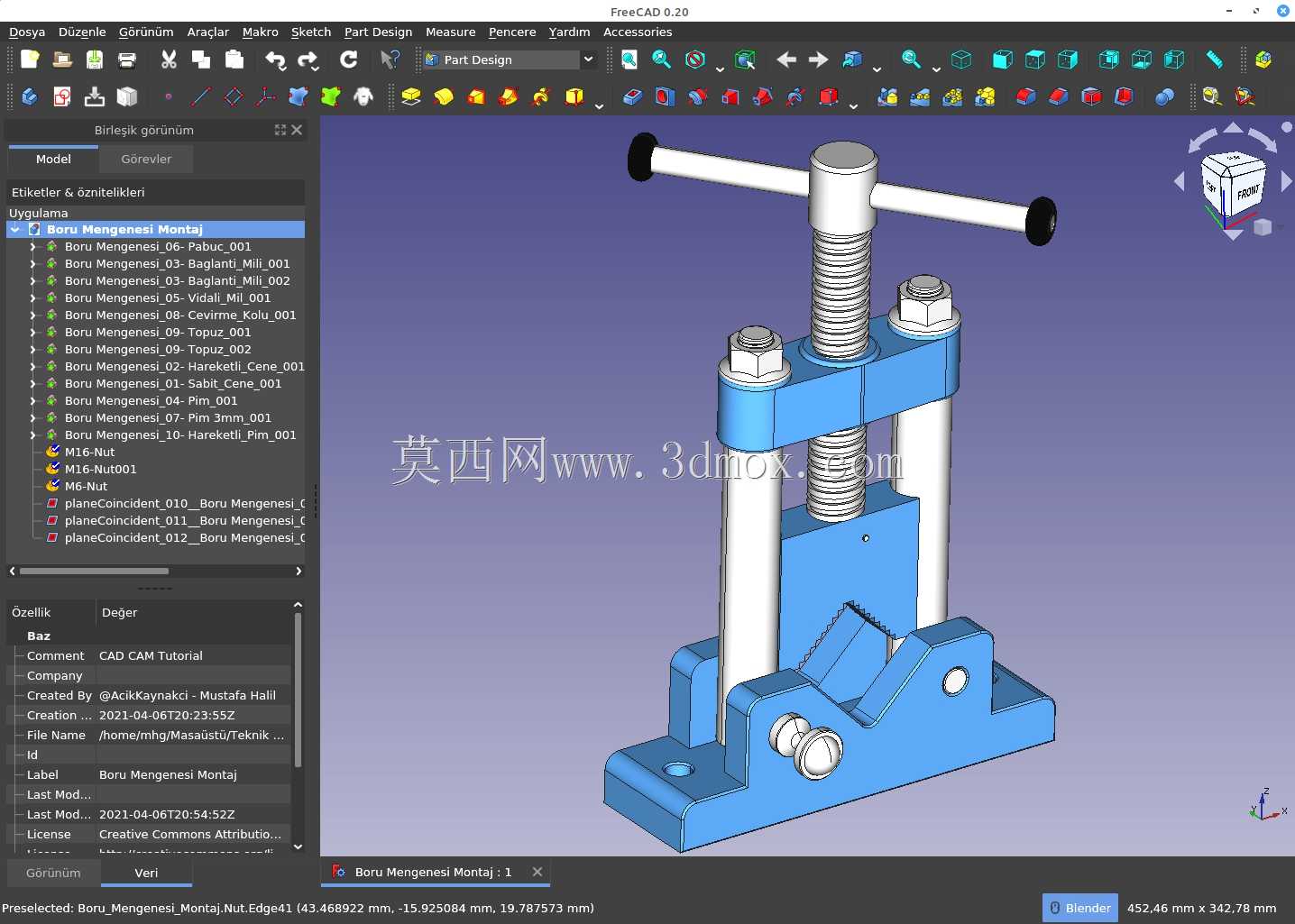Screen dimensions: 1295x924
Task: Click the Fillet tool icon
Action: tap(1026, 96)
